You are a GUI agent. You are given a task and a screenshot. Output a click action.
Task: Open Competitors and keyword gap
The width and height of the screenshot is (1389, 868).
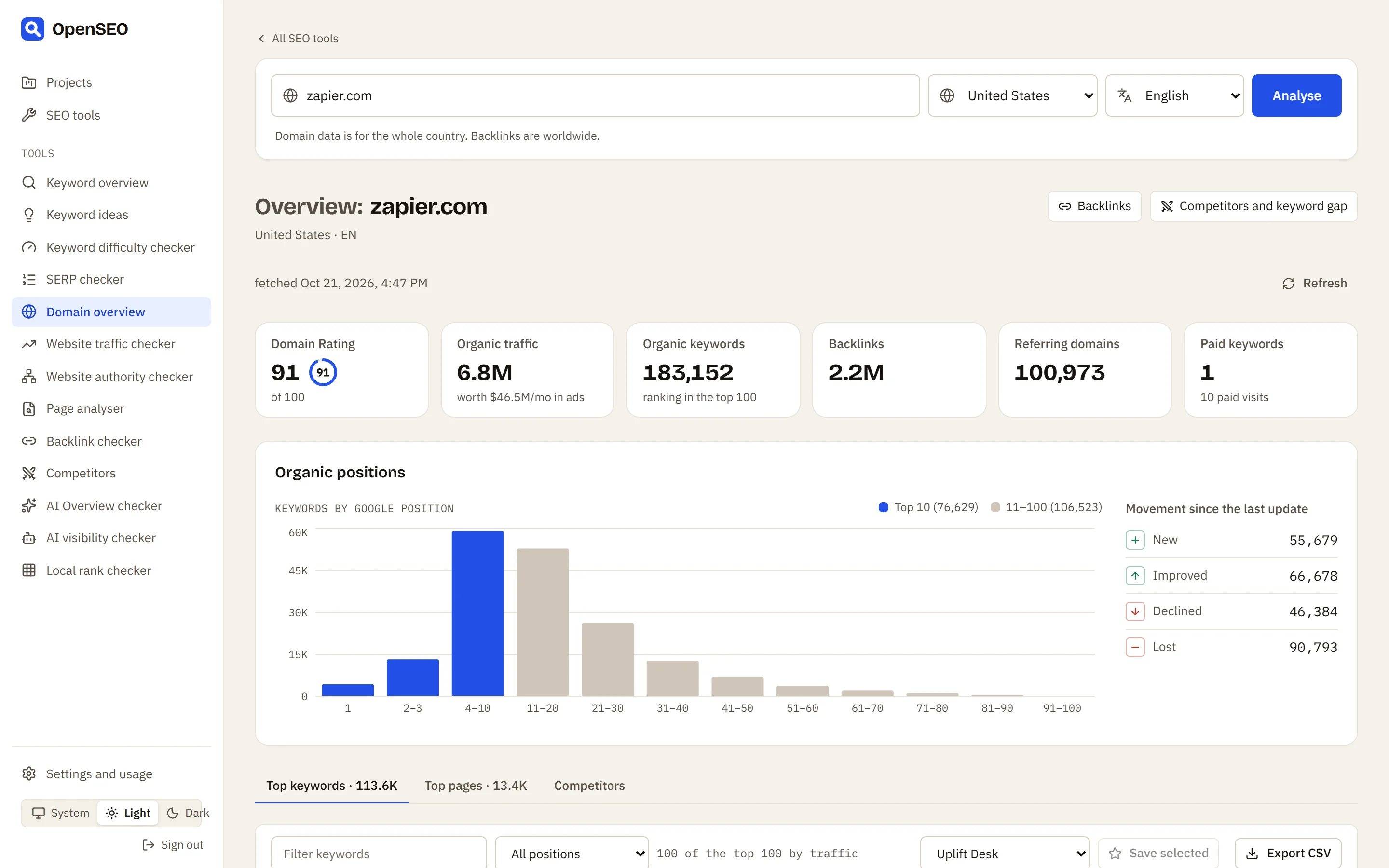pos(1253,206)
